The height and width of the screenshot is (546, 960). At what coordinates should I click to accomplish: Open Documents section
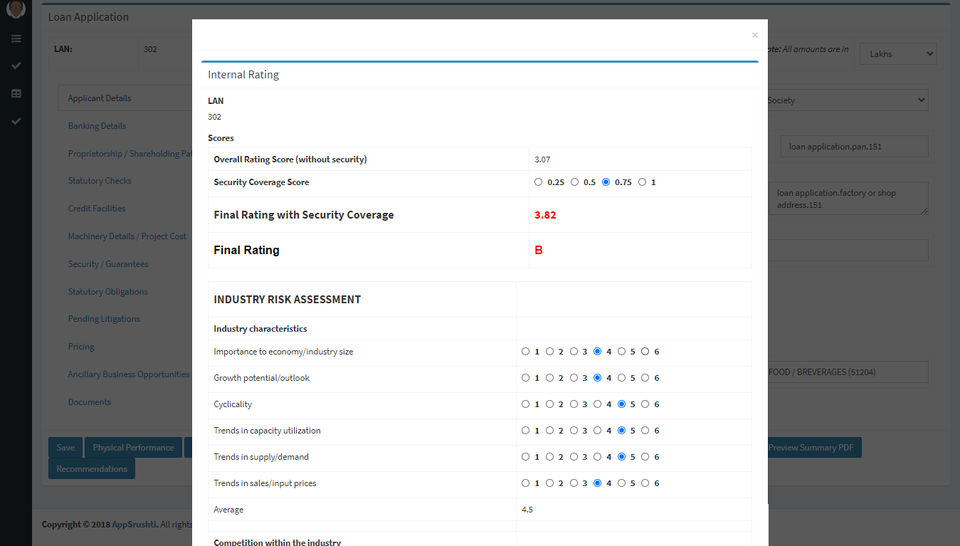click(89, 402)
